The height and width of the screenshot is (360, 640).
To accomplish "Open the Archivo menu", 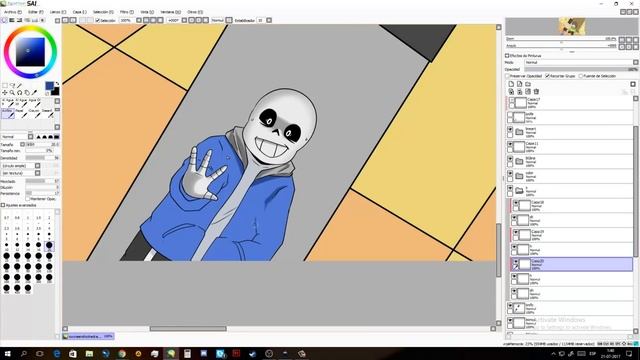I will (x=13, y=12).
